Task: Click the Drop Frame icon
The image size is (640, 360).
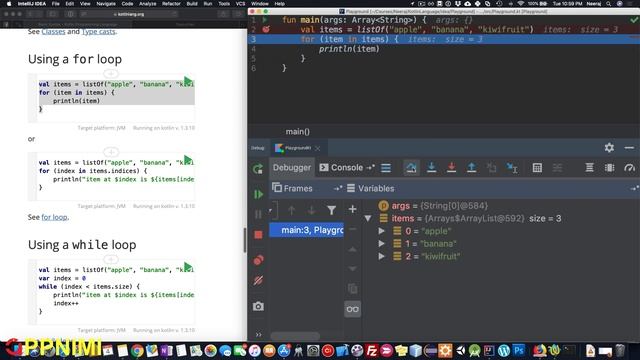Action: click(491, 168)
